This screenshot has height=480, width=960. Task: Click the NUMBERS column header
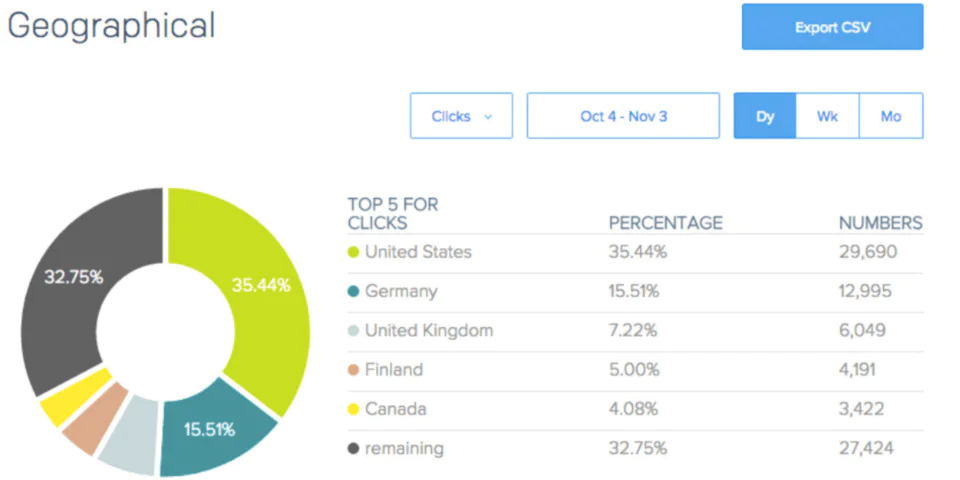click(x=880, y=223)
